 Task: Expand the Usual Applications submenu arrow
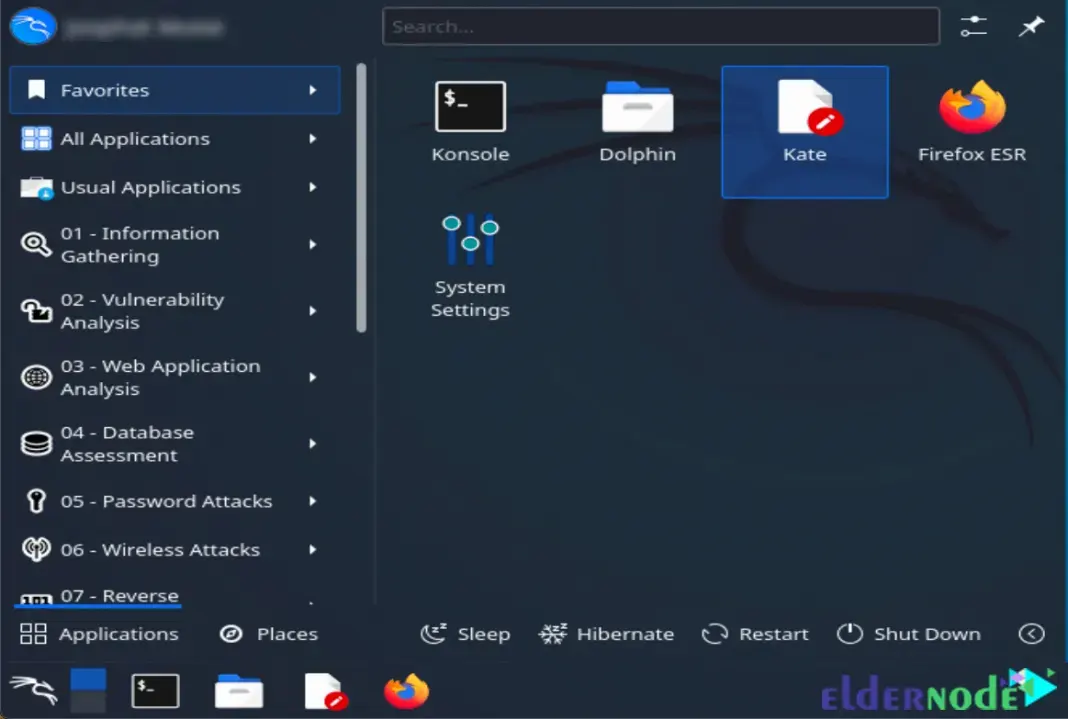(x=313, y=187)
